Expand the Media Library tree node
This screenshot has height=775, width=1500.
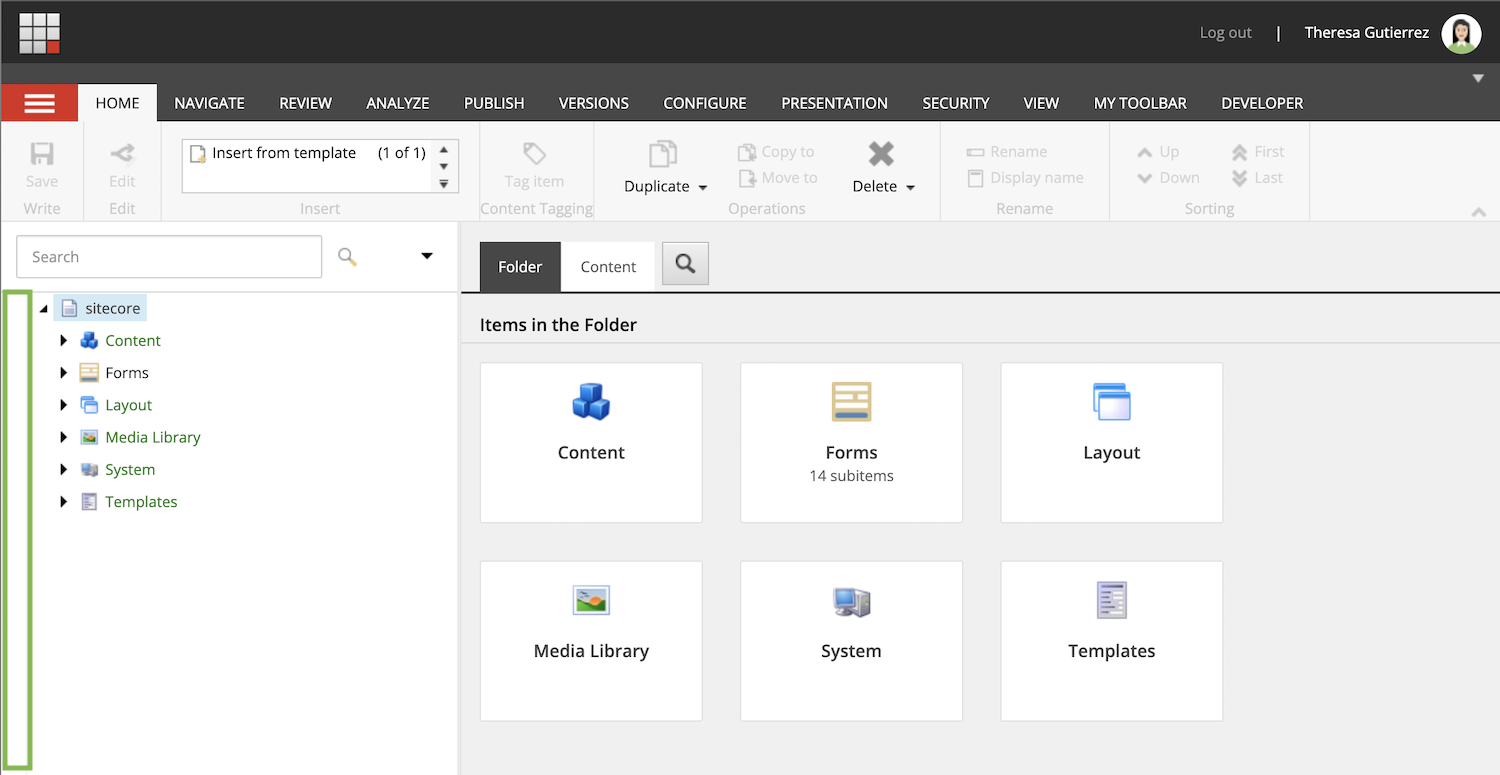[x=64, y=437]
